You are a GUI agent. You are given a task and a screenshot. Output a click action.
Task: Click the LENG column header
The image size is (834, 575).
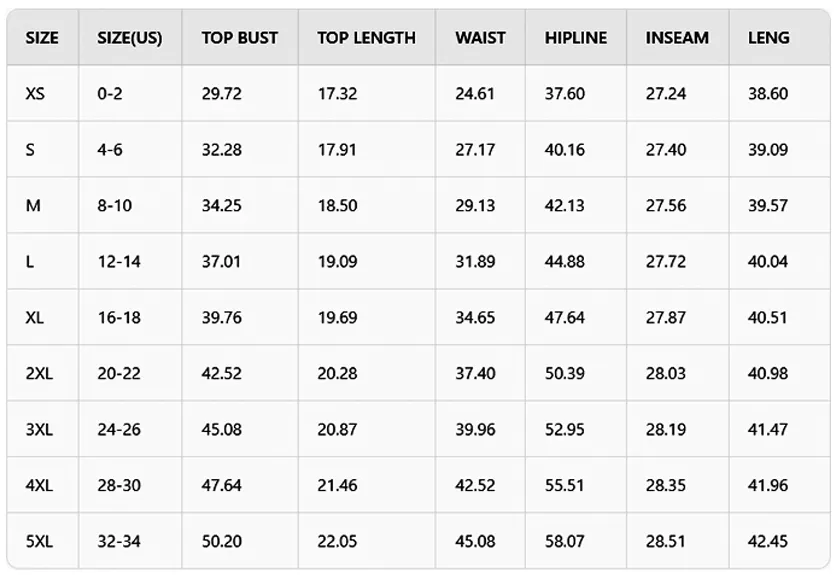point(768,38)
